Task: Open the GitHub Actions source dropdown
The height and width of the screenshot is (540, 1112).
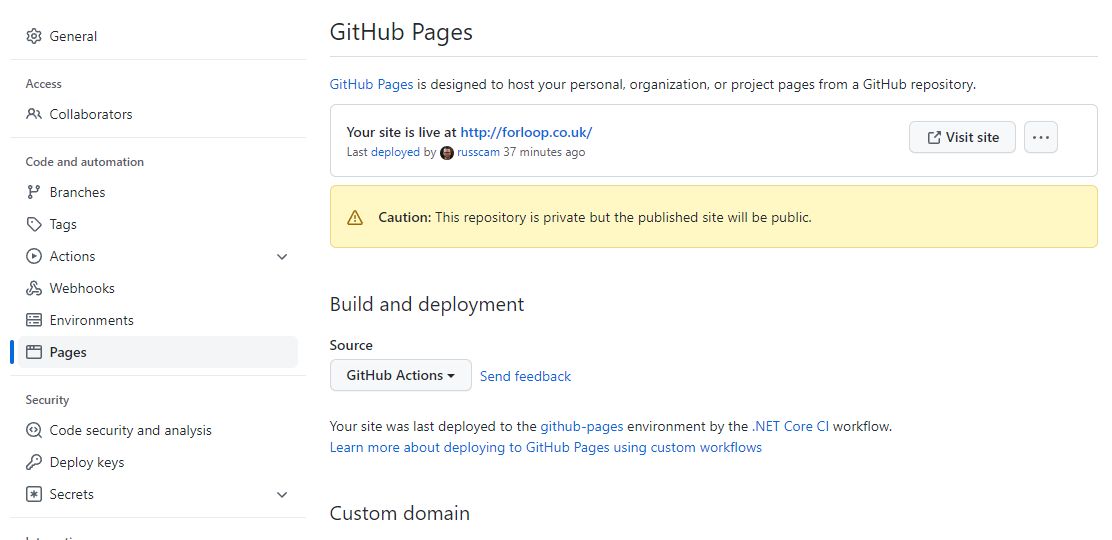Action: [x=400, y=375]
